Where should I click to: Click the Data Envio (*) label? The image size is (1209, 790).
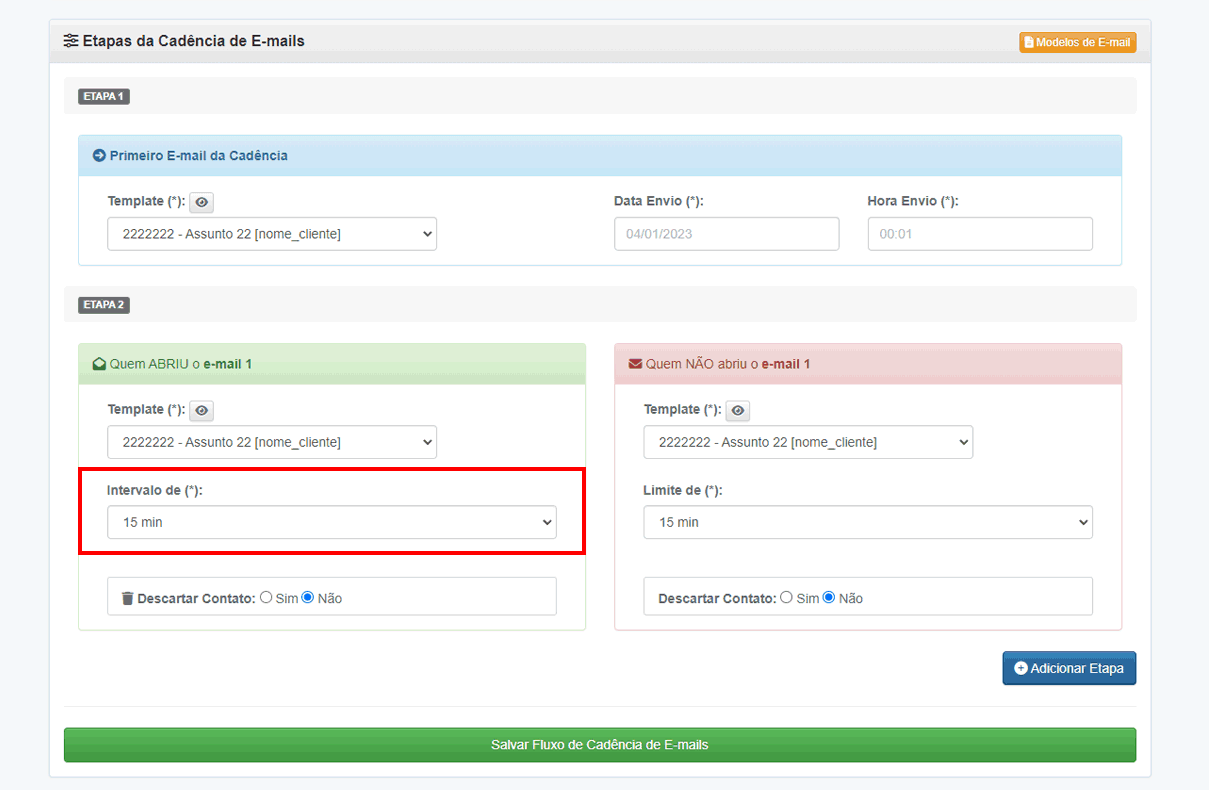(x=659, y=201)
